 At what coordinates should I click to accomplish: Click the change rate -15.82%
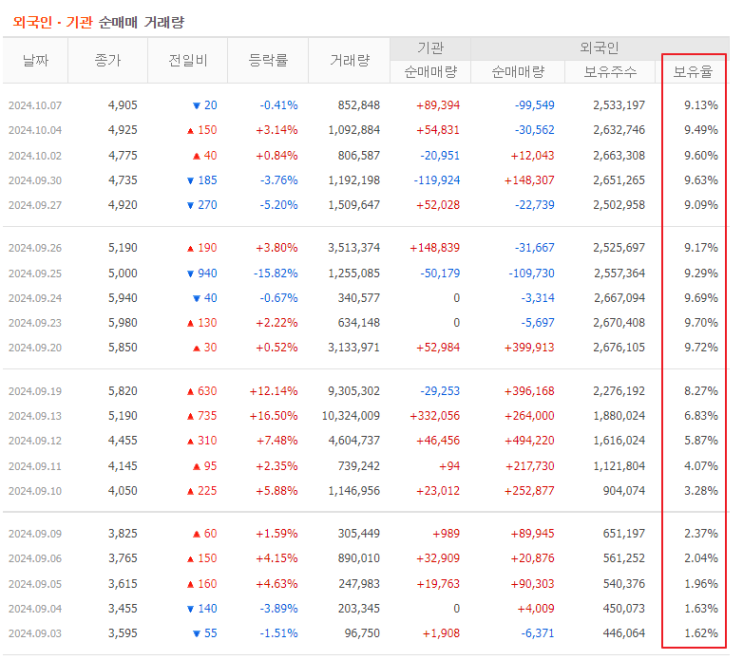(276, 273)
